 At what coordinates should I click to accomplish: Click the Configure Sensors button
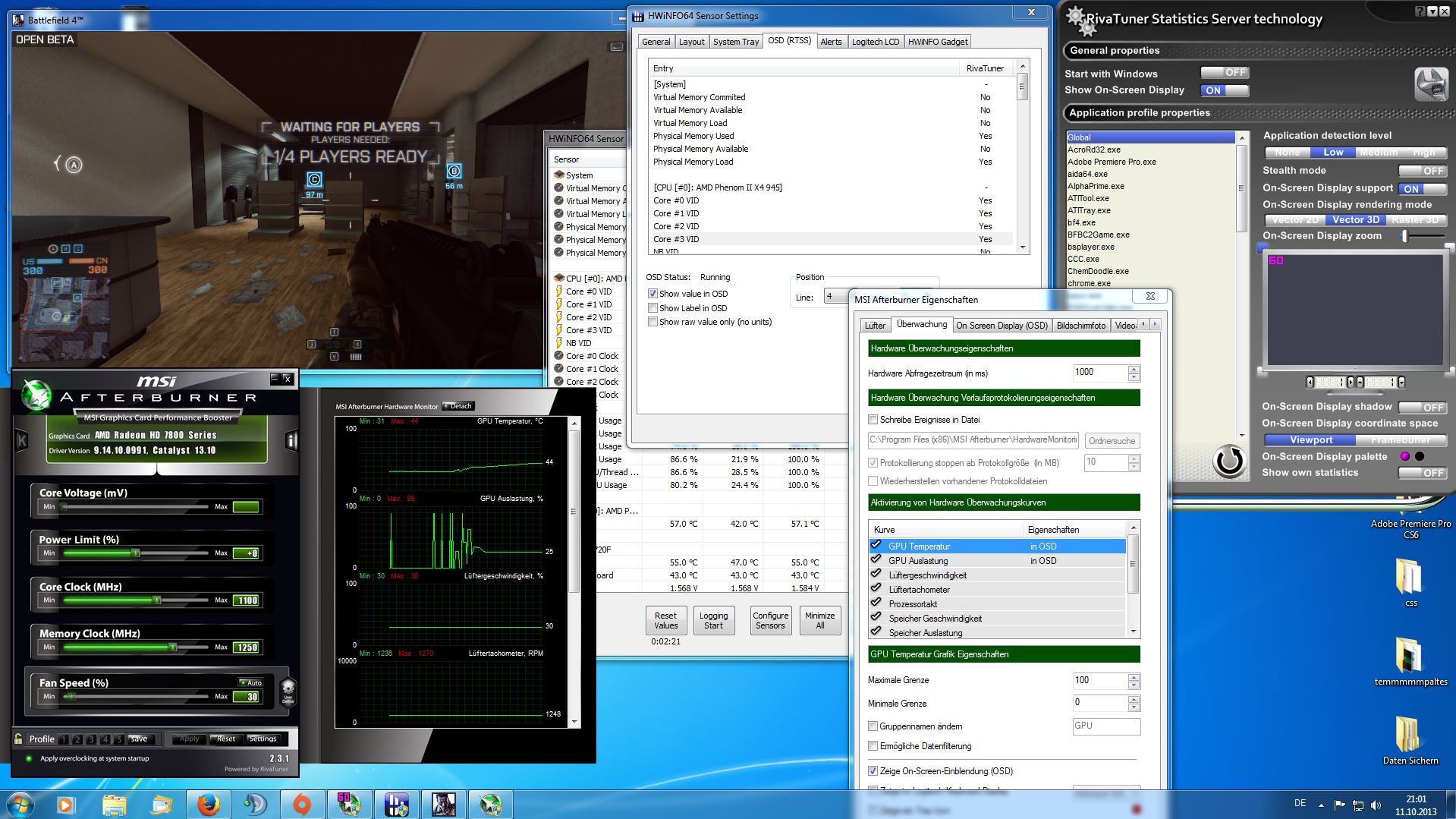click(770, 621)
